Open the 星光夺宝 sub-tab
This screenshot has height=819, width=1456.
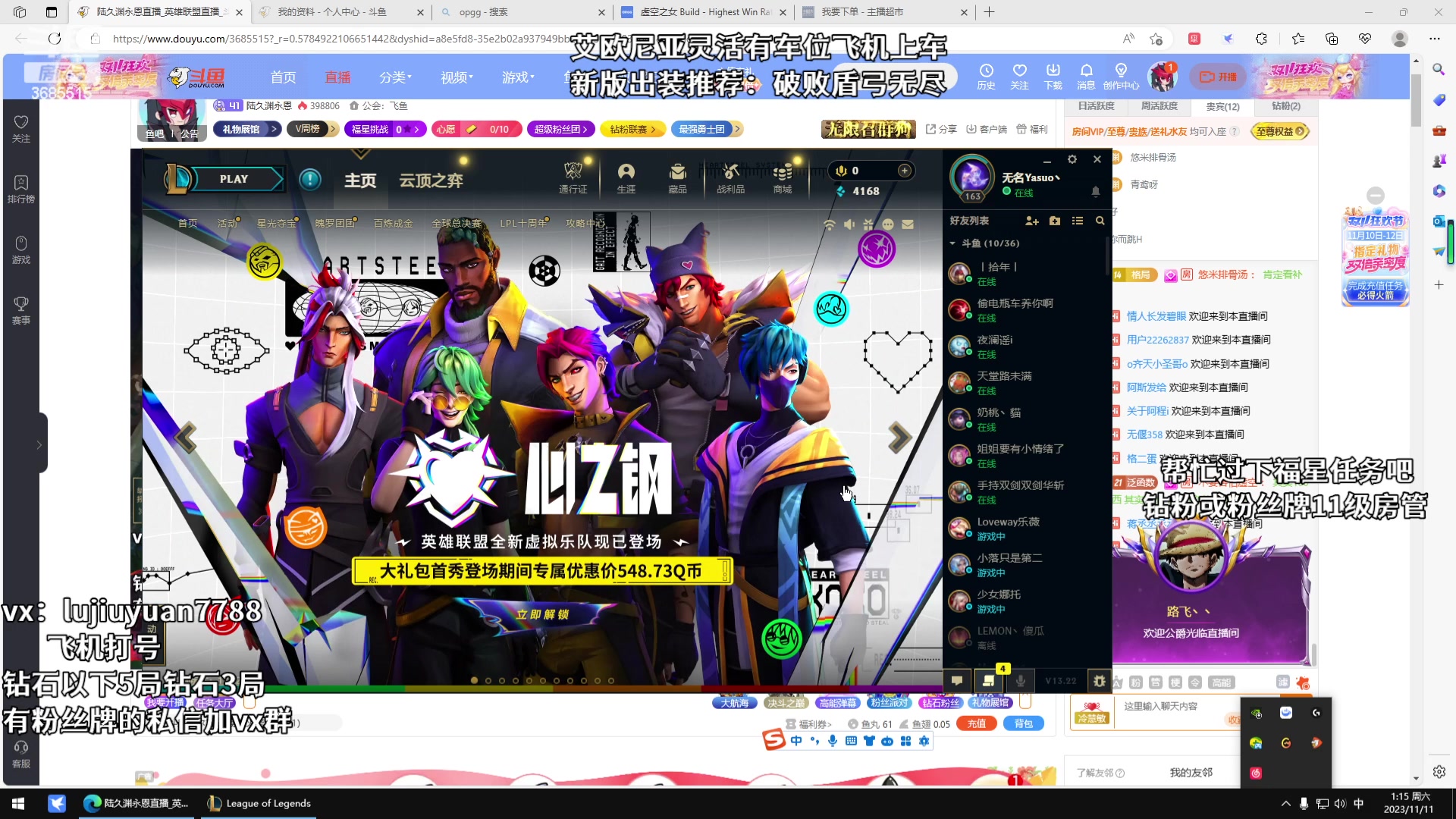(276, 223)
